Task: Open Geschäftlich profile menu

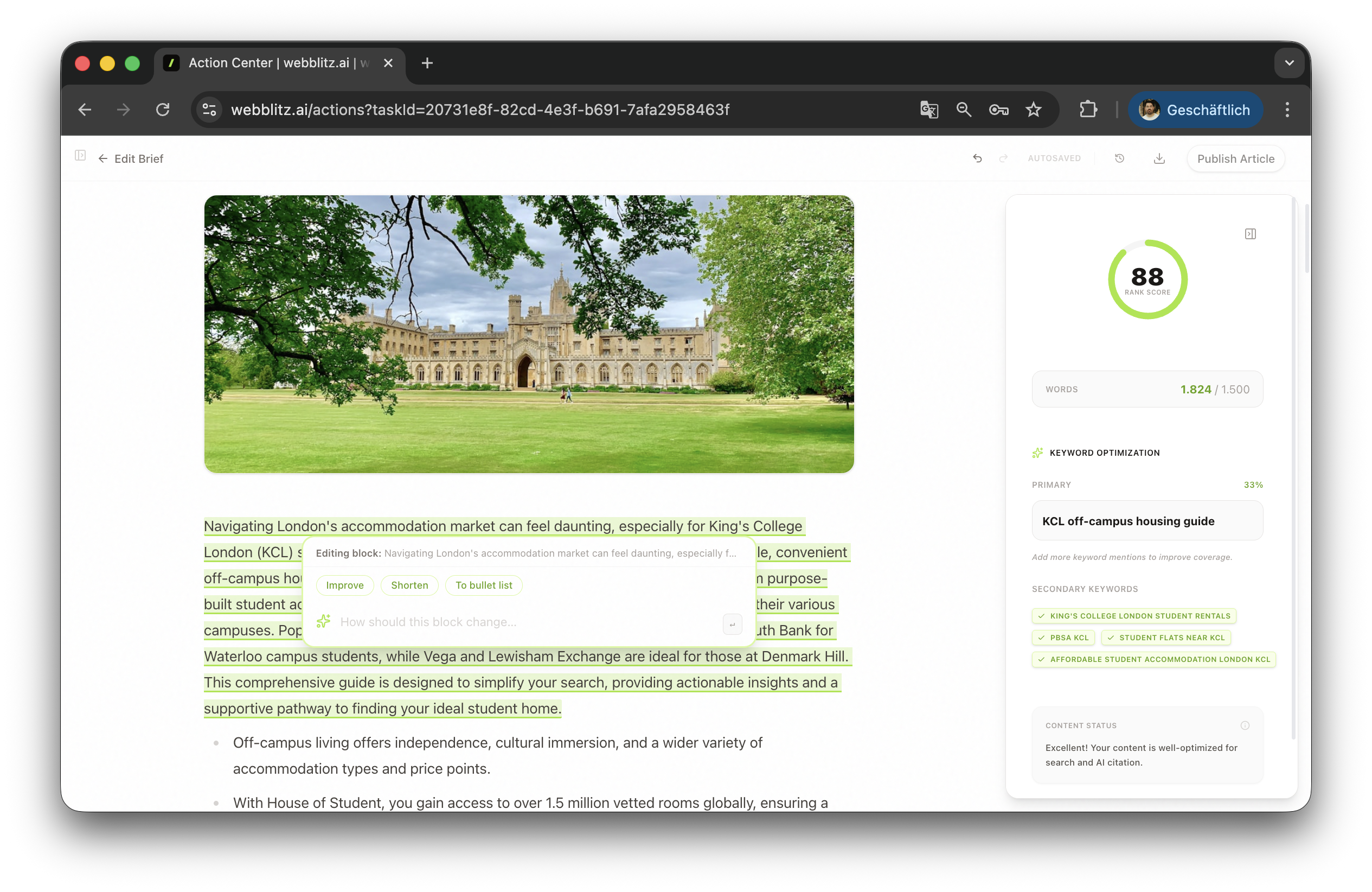Action: click(1195, 110)
